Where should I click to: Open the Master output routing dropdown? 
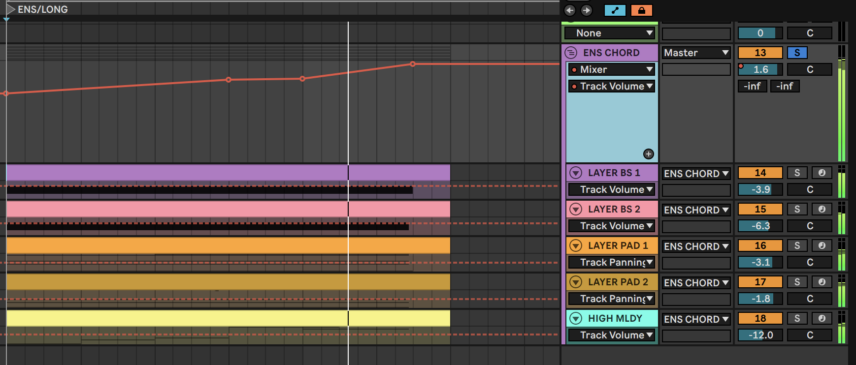pyautogui.click(x=696, y=53)
